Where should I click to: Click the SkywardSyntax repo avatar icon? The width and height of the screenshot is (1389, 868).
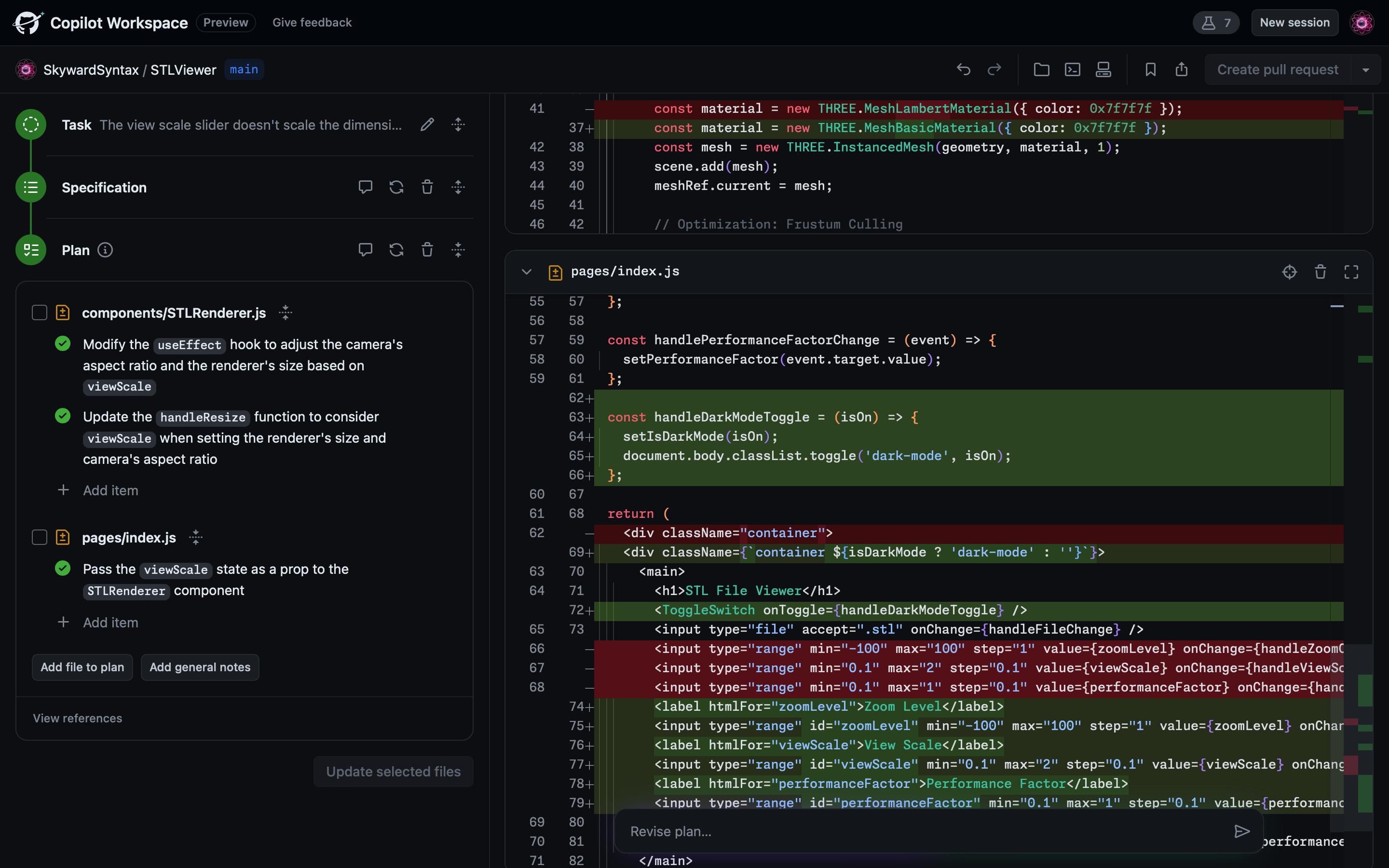(26, 69)
